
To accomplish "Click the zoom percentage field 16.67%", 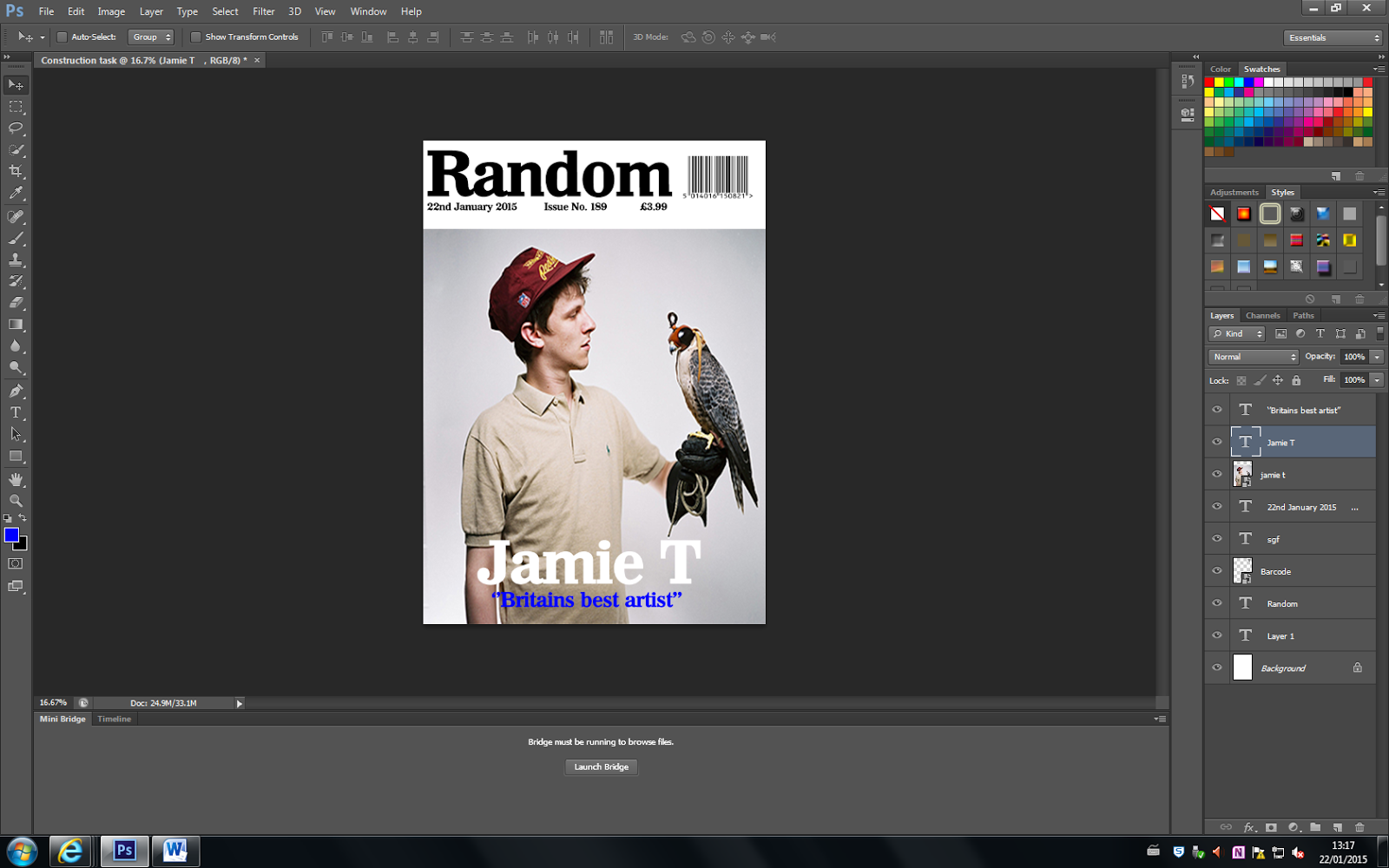I will (53, 703).
